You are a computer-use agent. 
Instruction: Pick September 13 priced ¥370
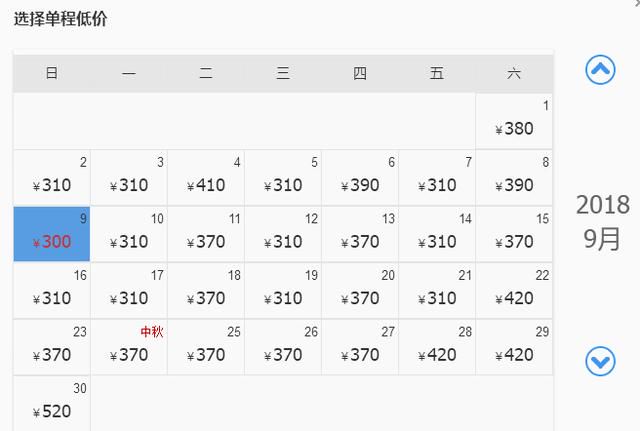(360, 234)
